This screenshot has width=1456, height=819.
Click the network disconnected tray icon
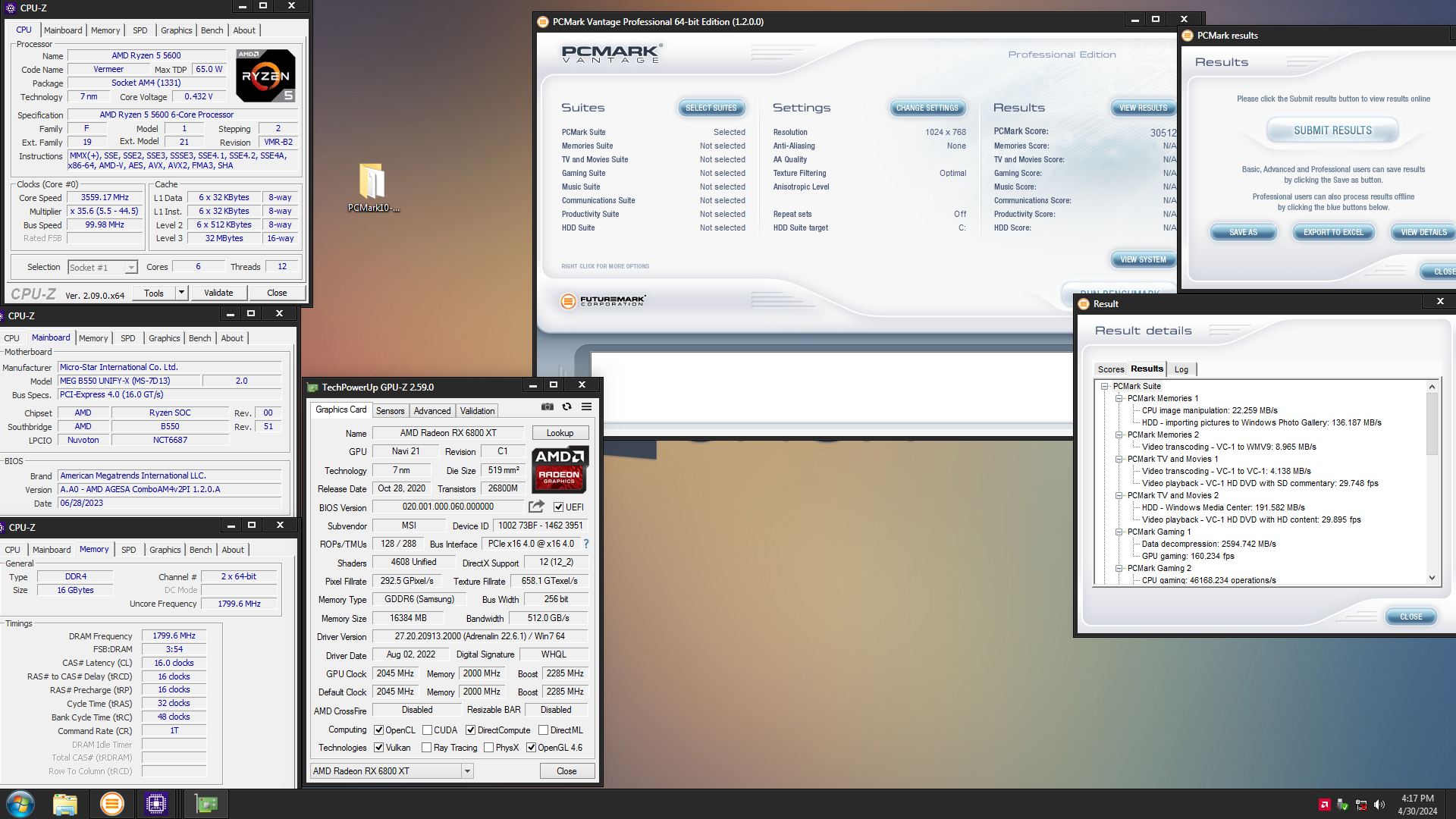(1361, 805)
